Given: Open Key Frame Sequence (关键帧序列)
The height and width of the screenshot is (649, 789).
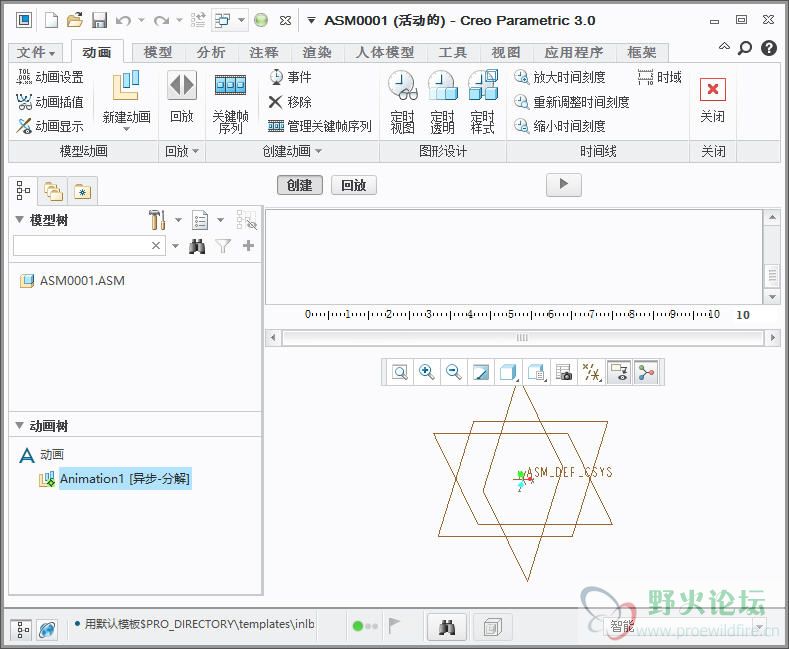Looking at the screenshot, I should pyautogui.click(x=230, y=103).
